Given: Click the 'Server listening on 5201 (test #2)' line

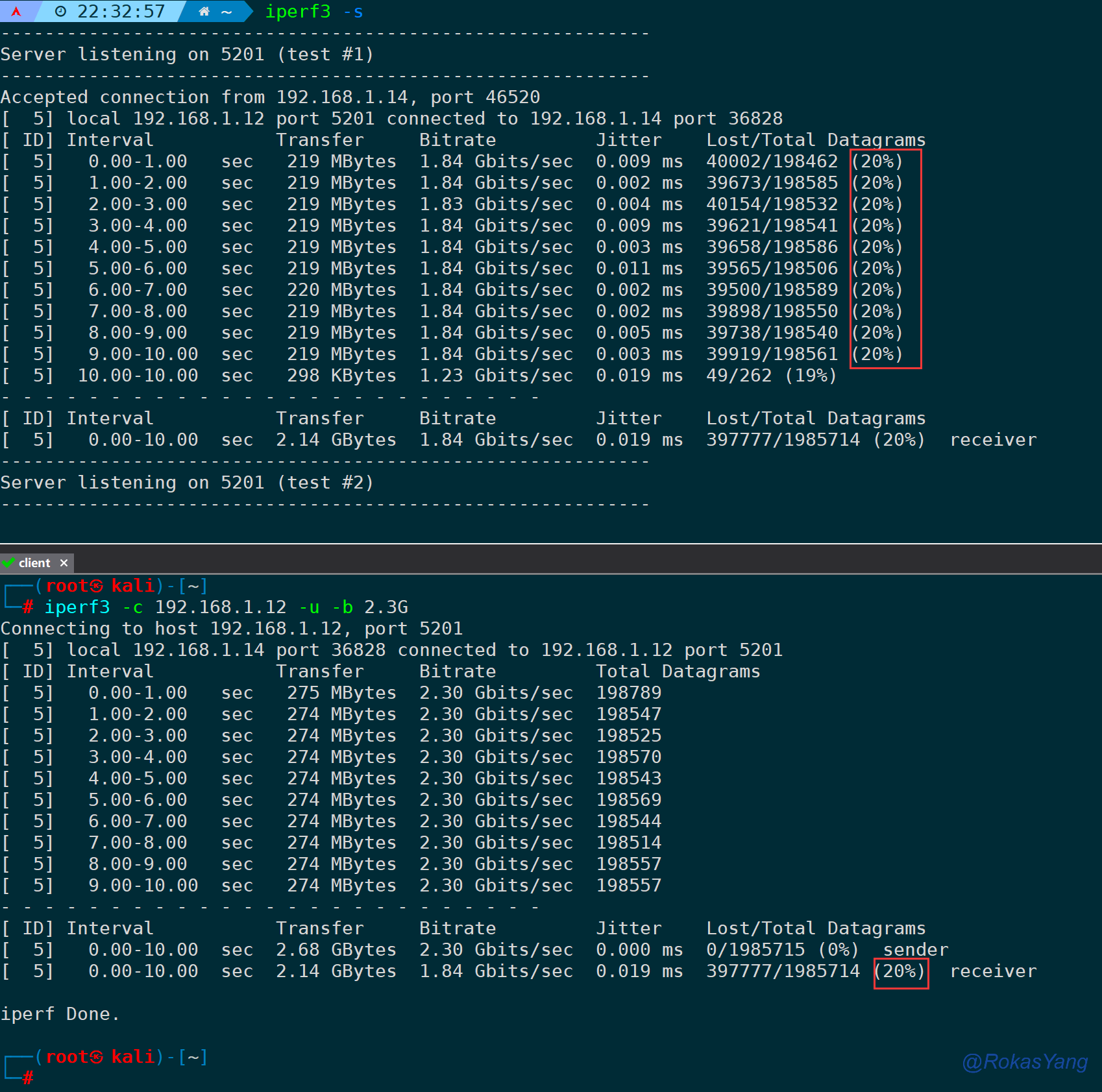Looking at the screenshot, I should pos(187,483).
